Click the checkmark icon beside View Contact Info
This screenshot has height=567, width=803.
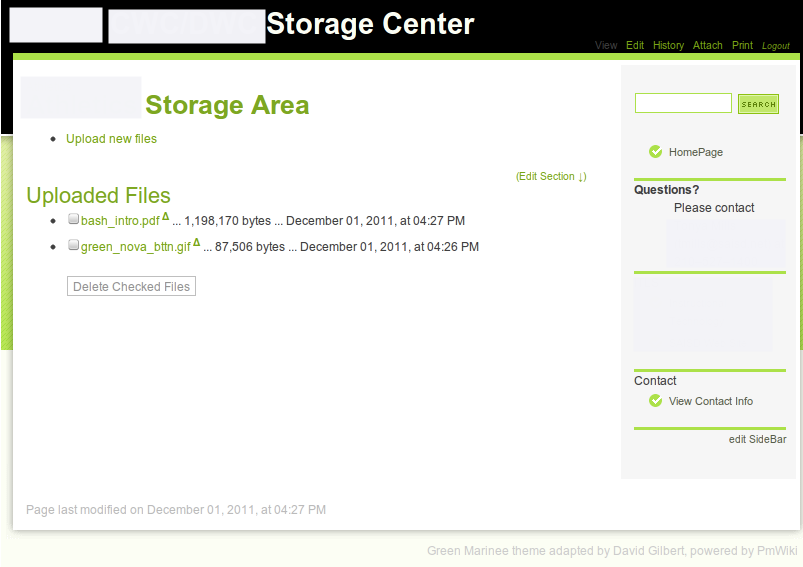[656, 401]
